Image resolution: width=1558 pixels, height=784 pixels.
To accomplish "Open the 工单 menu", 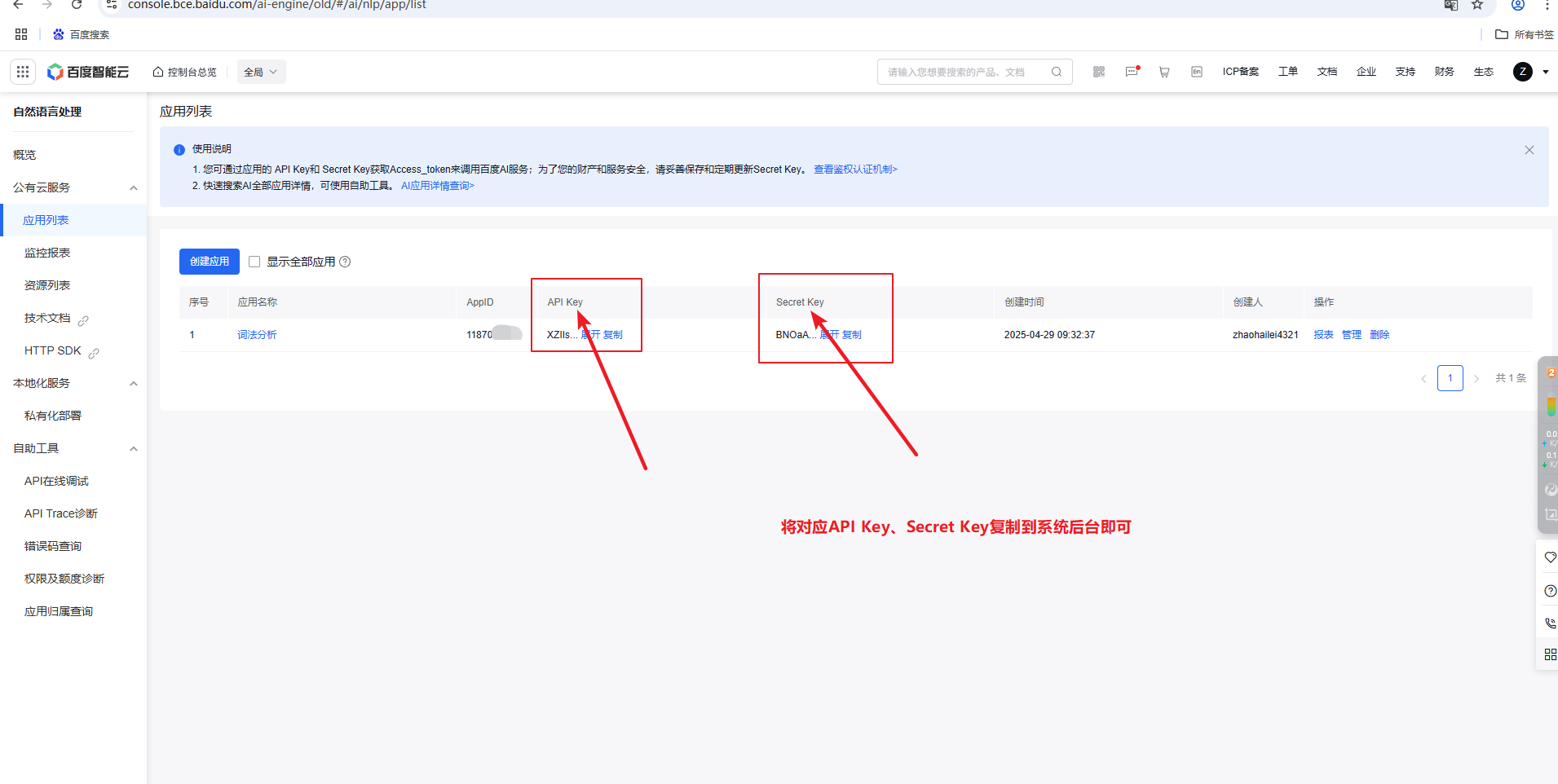I will pos(1288,72).
